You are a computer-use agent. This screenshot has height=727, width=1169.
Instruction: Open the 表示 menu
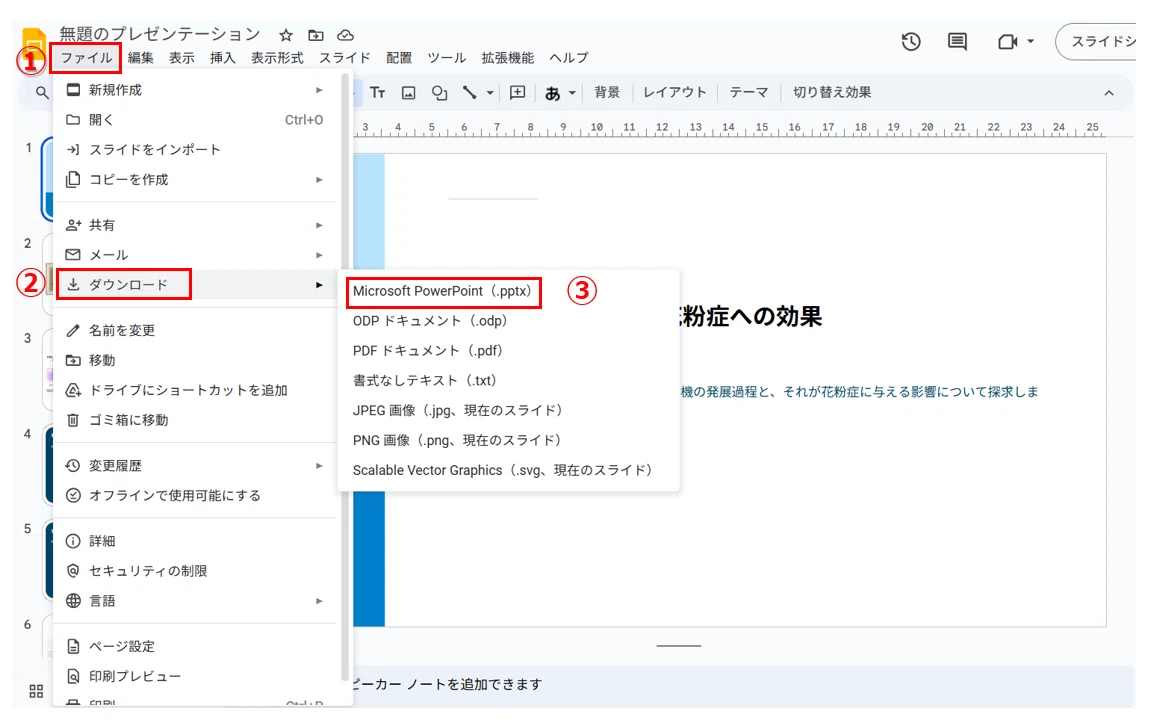coord(181,57)
